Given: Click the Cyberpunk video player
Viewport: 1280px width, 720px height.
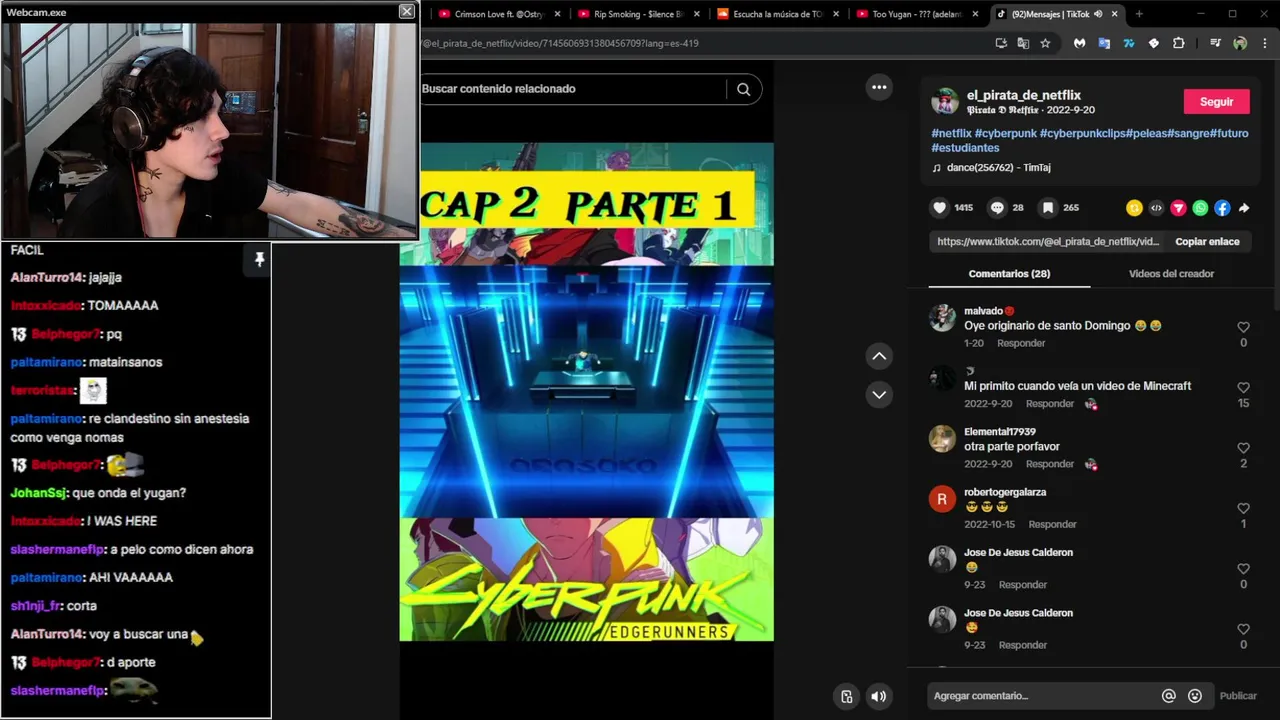Looking at the screenshot, I should (x=586, y=391).
